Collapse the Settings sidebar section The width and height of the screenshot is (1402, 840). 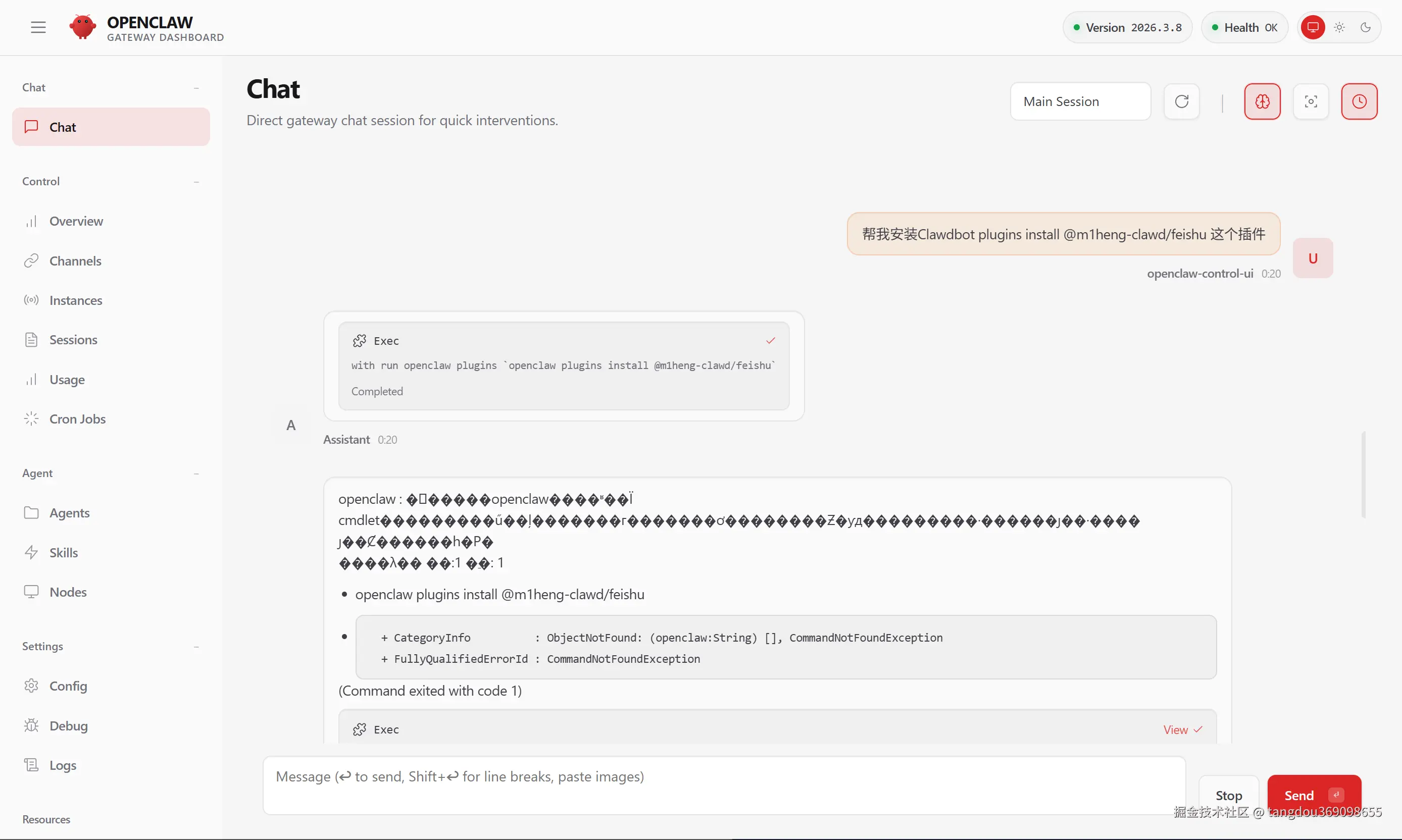pos(196,647)
